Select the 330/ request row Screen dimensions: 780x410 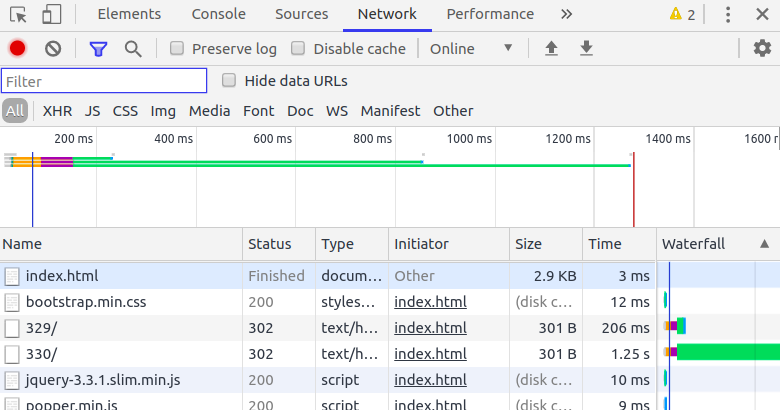327,354
